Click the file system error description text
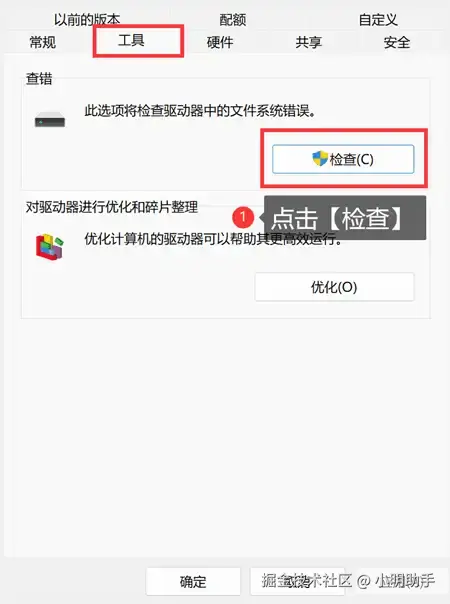This screenshot has width=450, height=604. tap(200, 111)
